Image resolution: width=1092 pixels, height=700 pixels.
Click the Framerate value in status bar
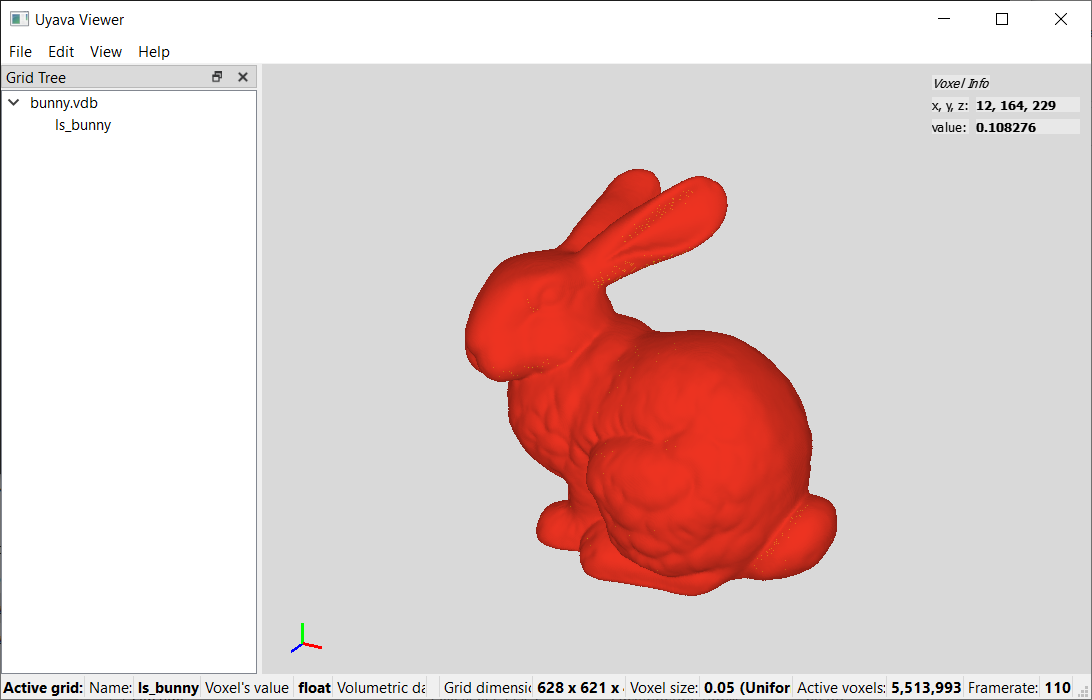1057,688
